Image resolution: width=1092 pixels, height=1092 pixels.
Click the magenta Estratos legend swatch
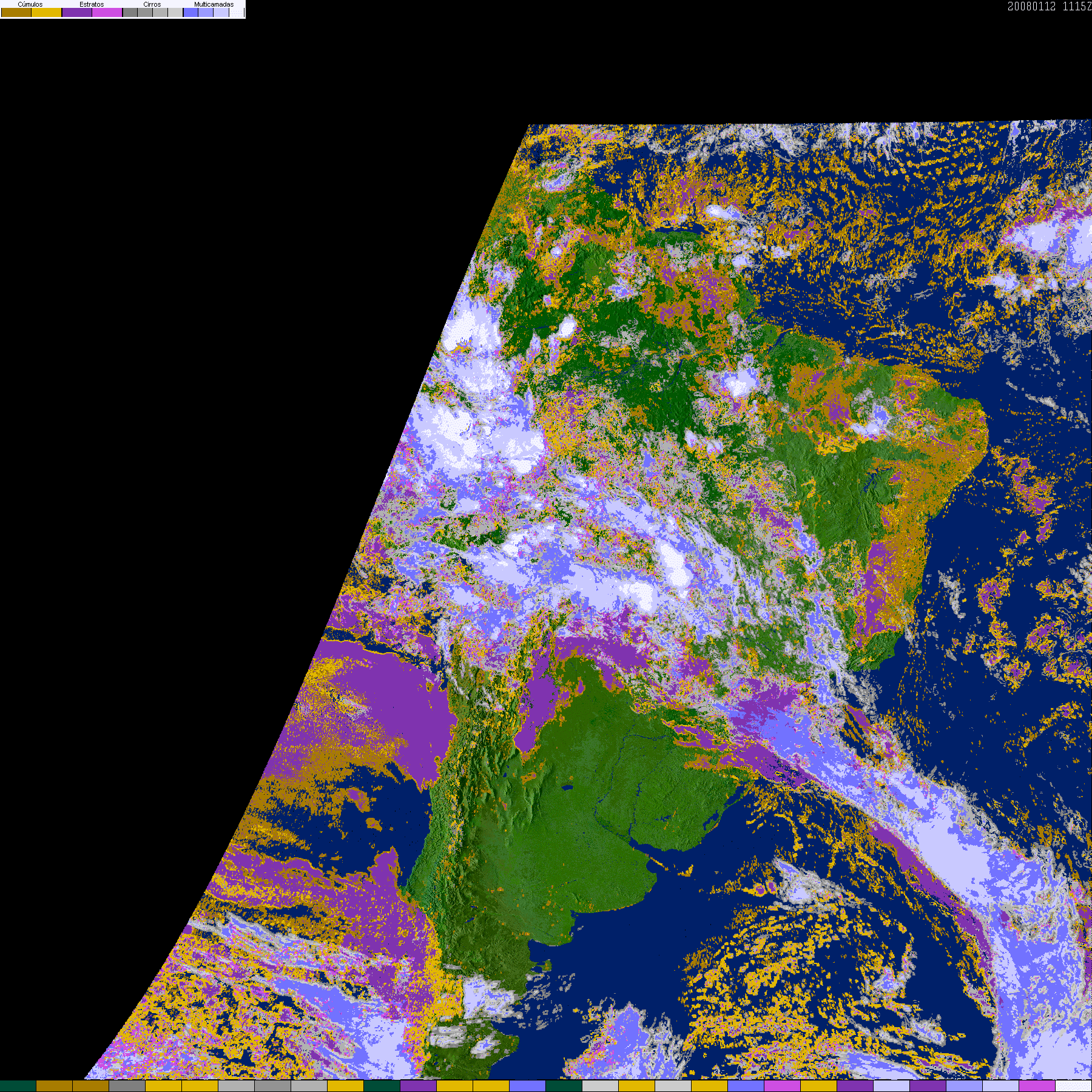click(x=107, y=13)
